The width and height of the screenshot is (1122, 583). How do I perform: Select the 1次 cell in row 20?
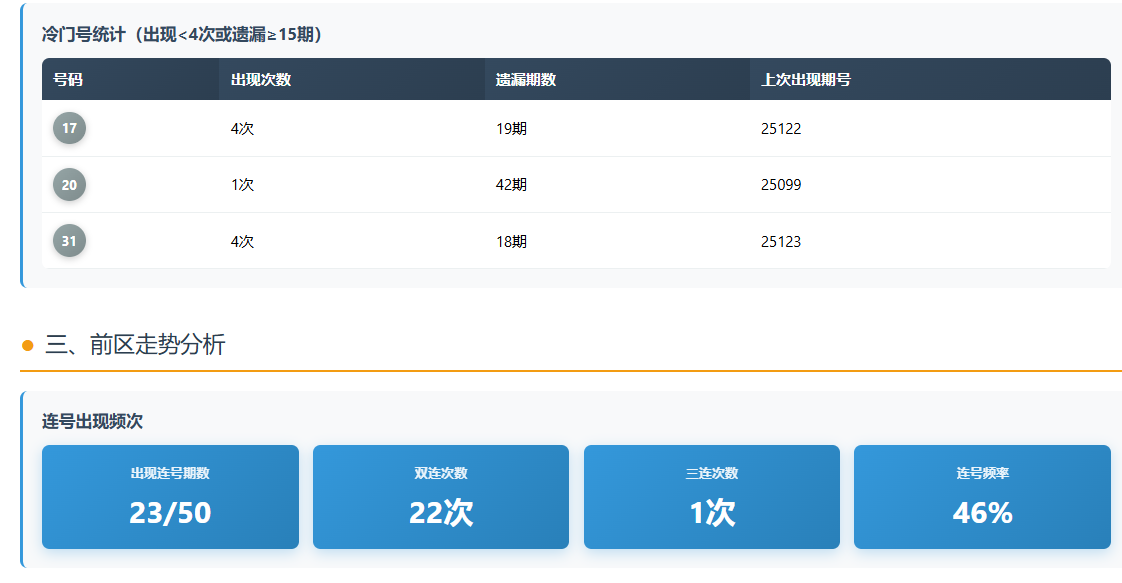(x=351, y=185)
